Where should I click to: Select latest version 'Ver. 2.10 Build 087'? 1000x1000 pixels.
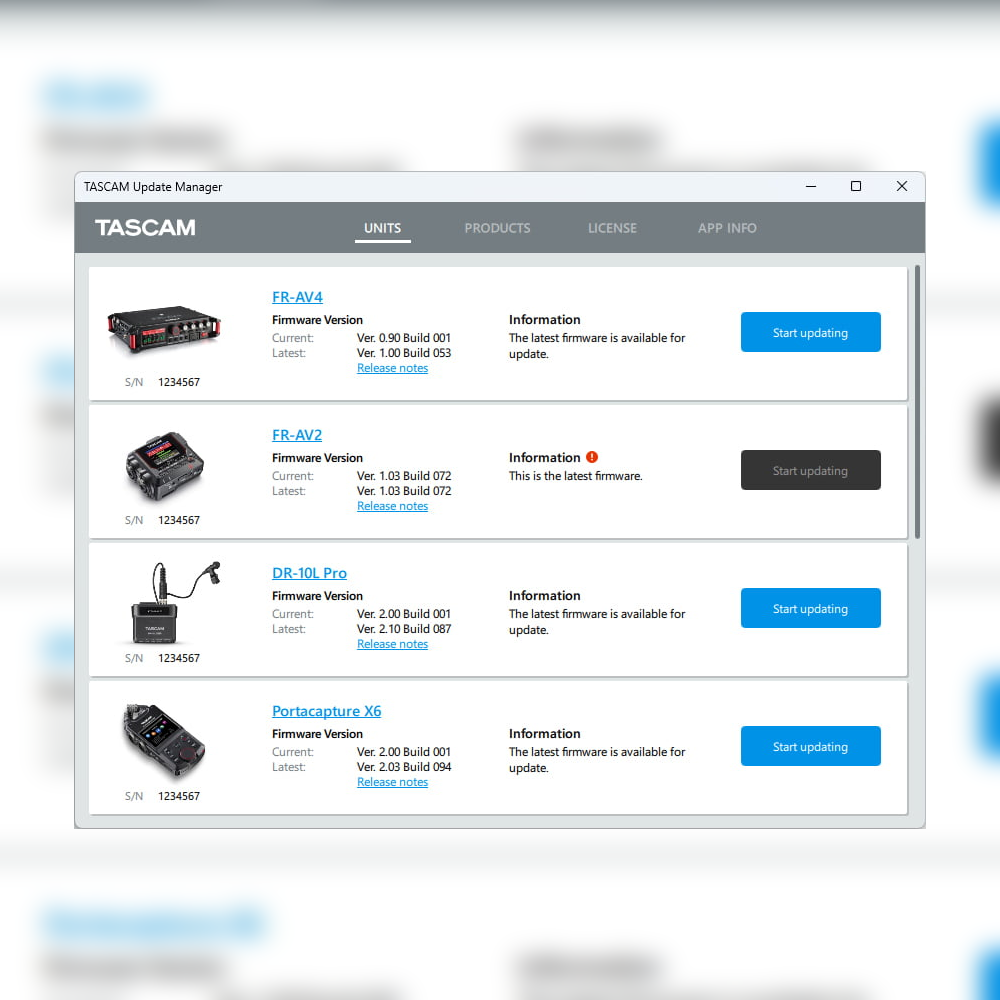[x=404, y=629]
